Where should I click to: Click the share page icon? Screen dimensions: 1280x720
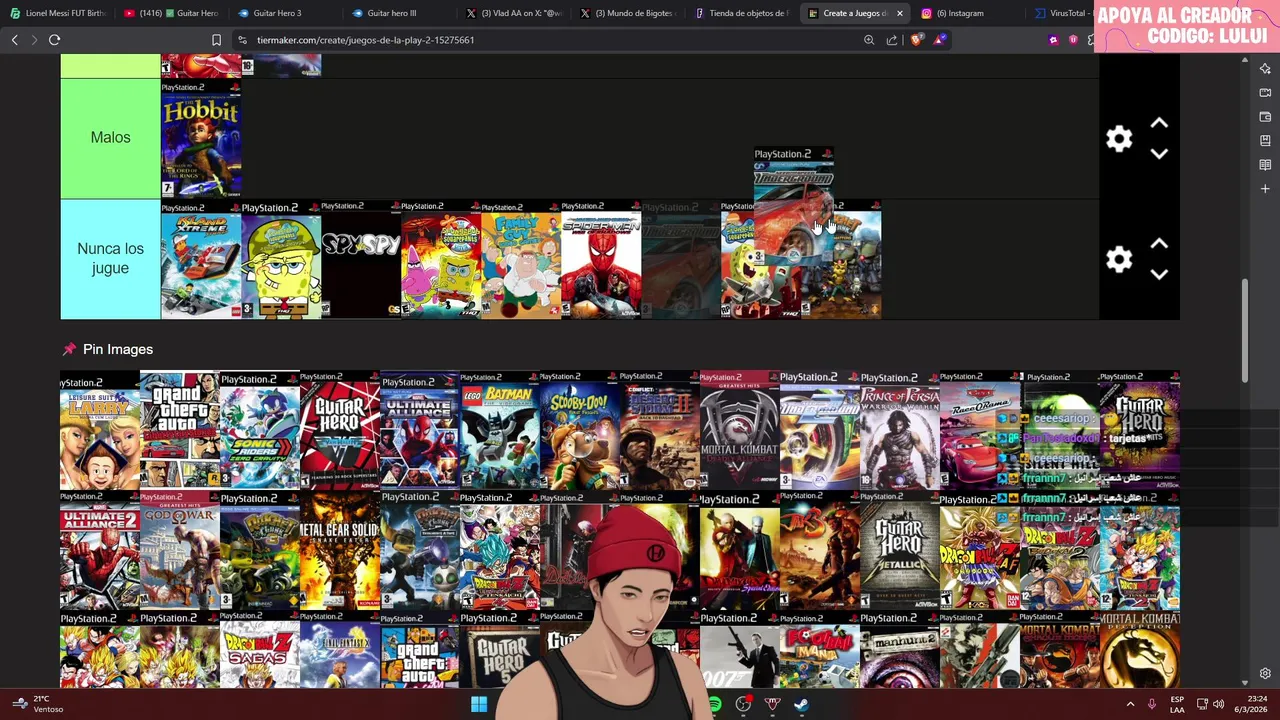click(x=892, y=40)
